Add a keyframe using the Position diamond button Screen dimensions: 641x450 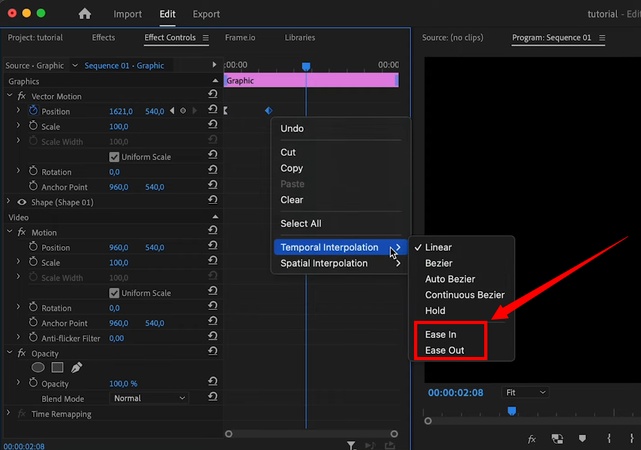[182, 111]
